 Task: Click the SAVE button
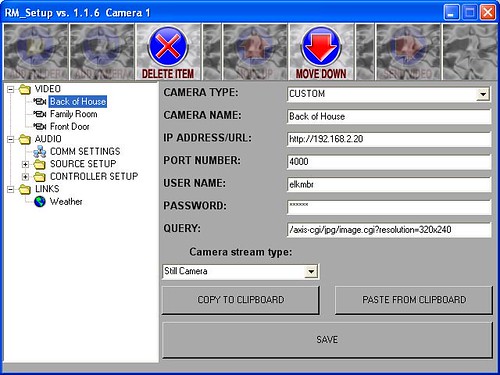[327, 340]
